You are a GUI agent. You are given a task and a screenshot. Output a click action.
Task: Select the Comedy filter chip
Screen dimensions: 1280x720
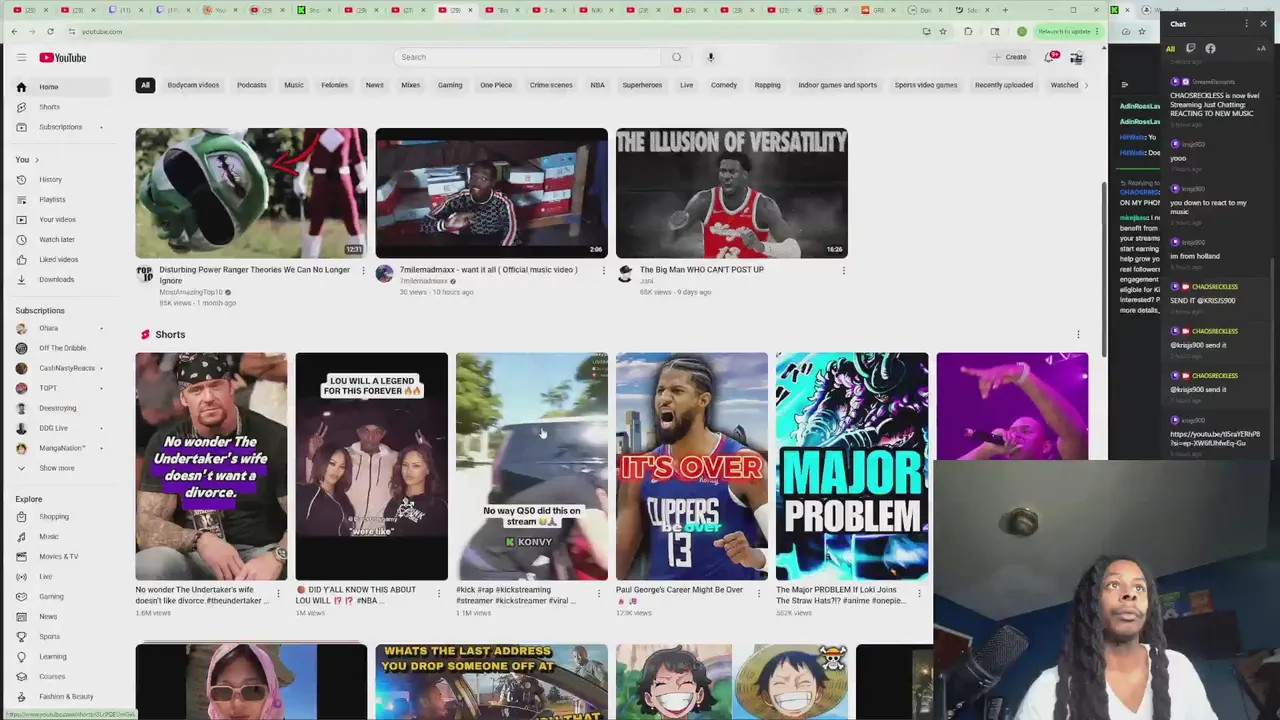(x=724, y=85)
